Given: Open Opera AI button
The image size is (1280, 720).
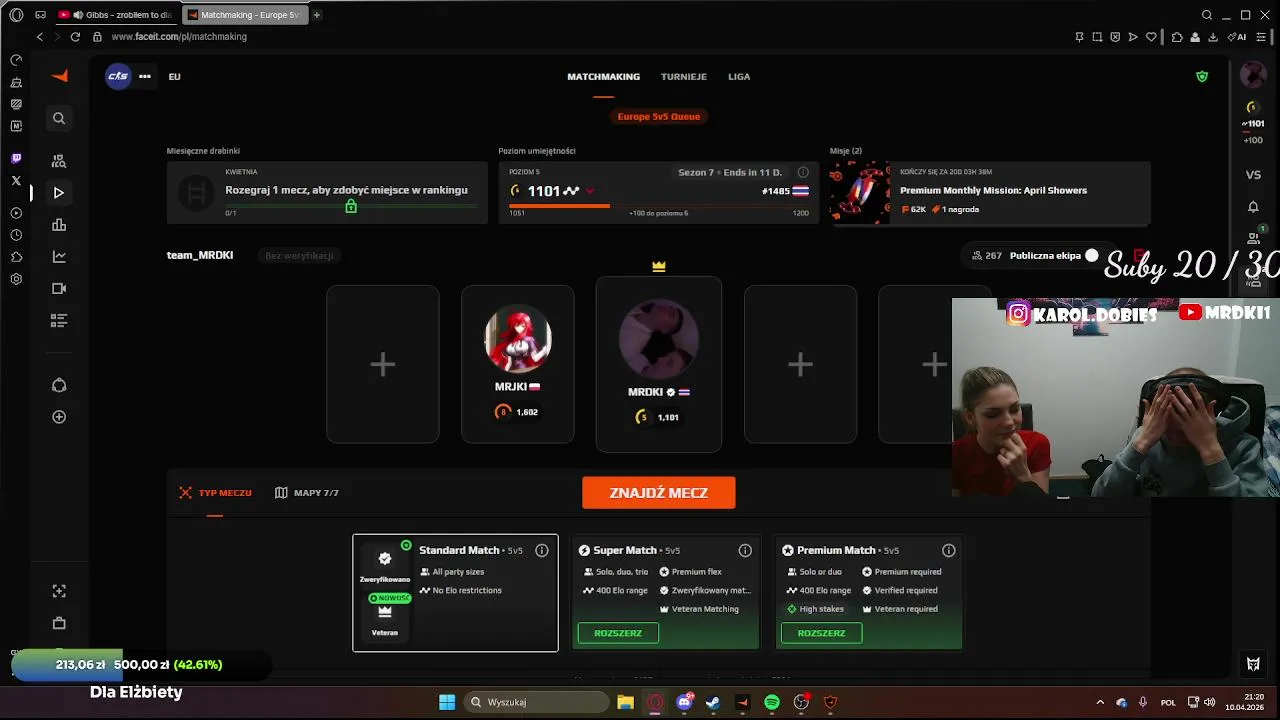Looking at the screenshot, I should pyautogui.click(x=1238, y=37).
